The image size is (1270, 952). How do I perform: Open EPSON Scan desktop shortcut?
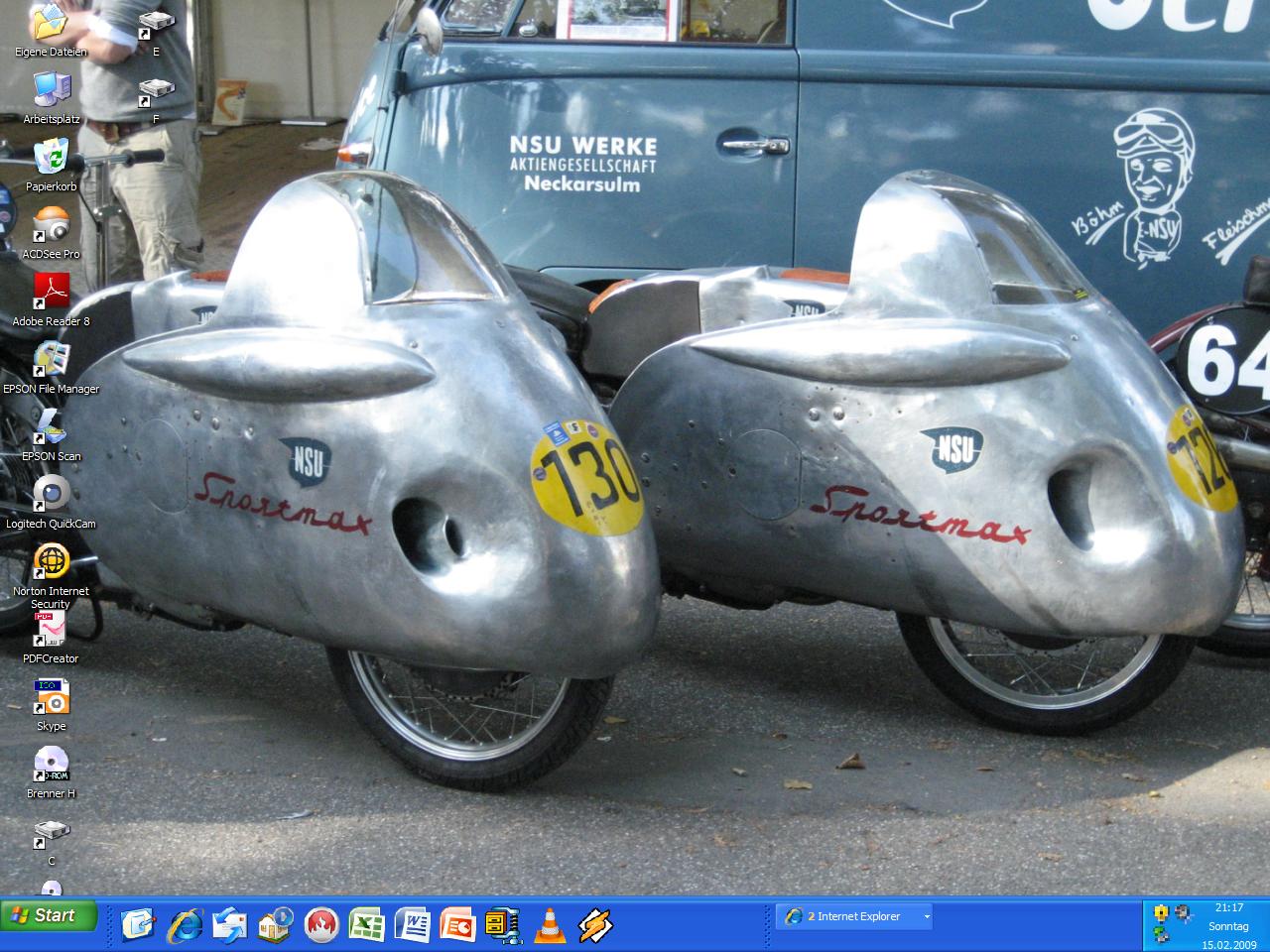(51, 427)
